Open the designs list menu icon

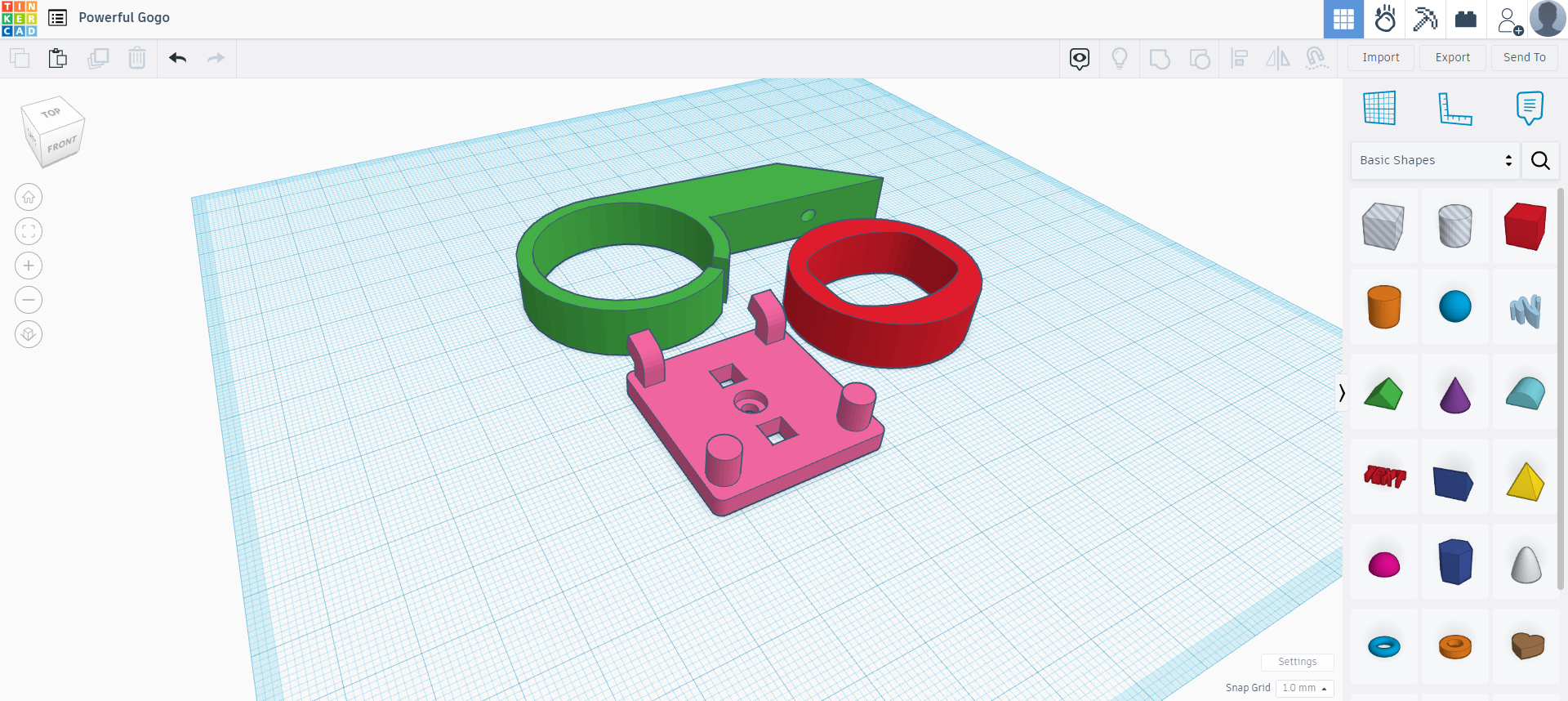(57, 18)
